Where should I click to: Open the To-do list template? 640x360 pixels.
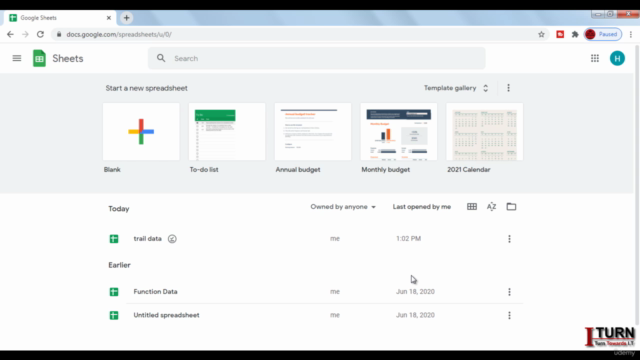227,131
